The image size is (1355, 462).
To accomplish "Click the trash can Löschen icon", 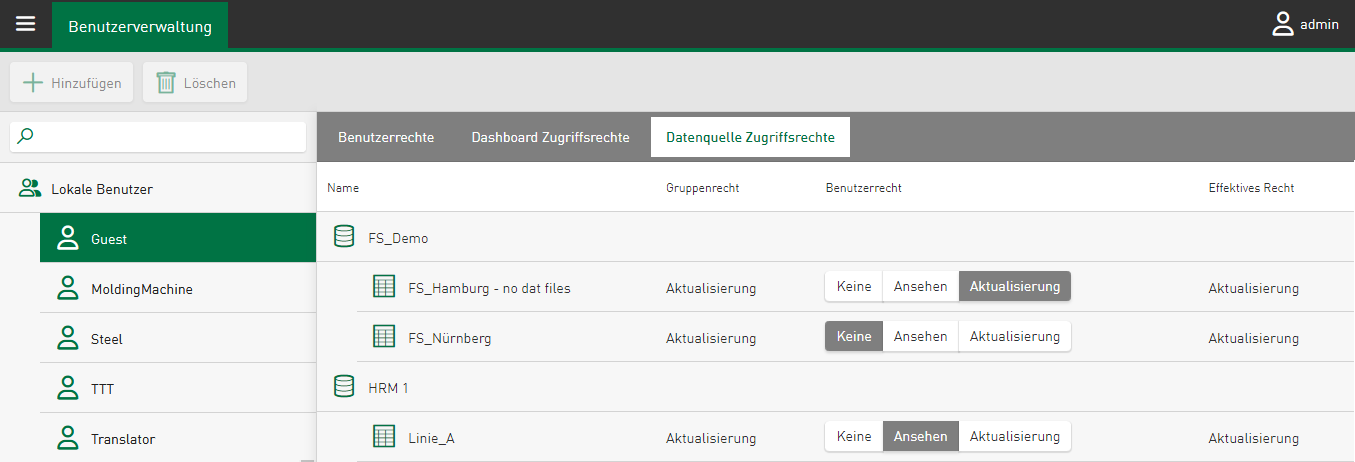I will (166, 83).
